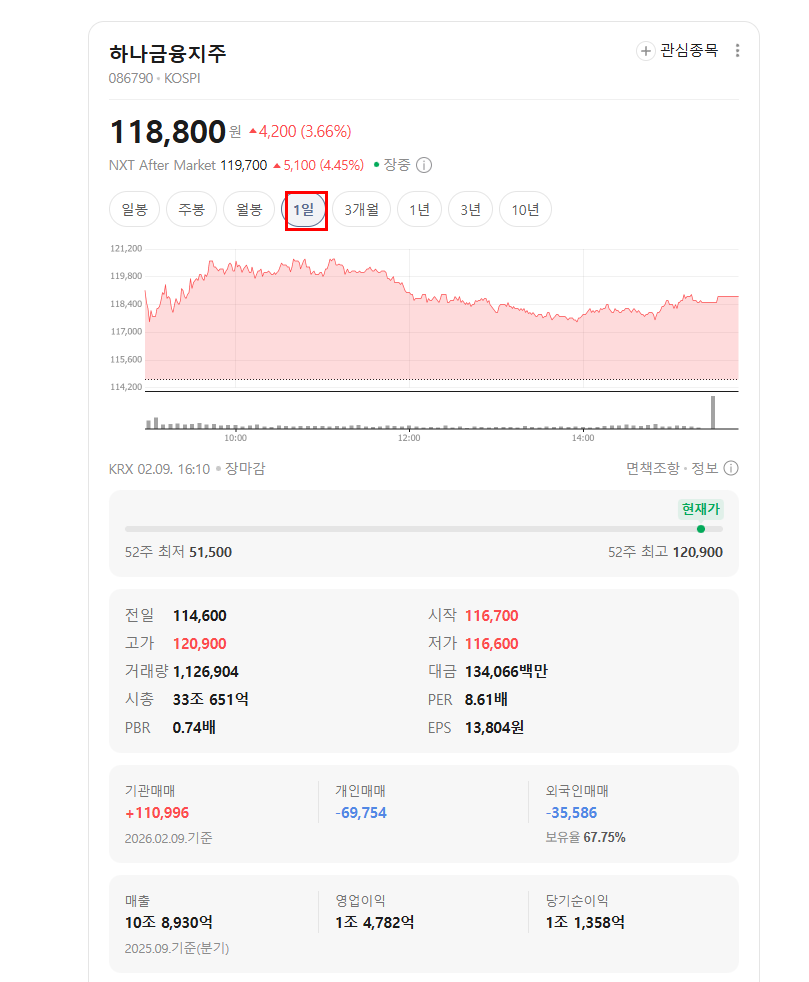Click the 시총 33조 651억 value
This screenshot has width=809, height=982.
210,700
